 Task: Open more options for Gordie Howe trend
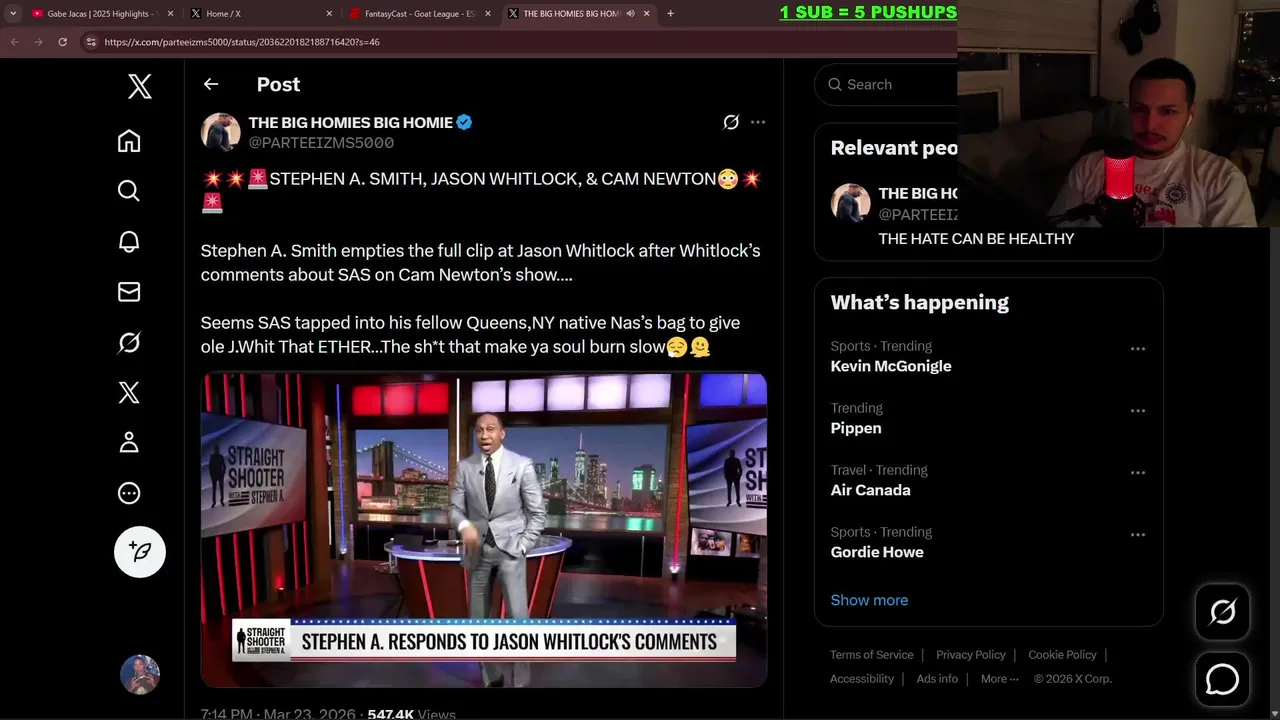click(x=1138, y=535)
